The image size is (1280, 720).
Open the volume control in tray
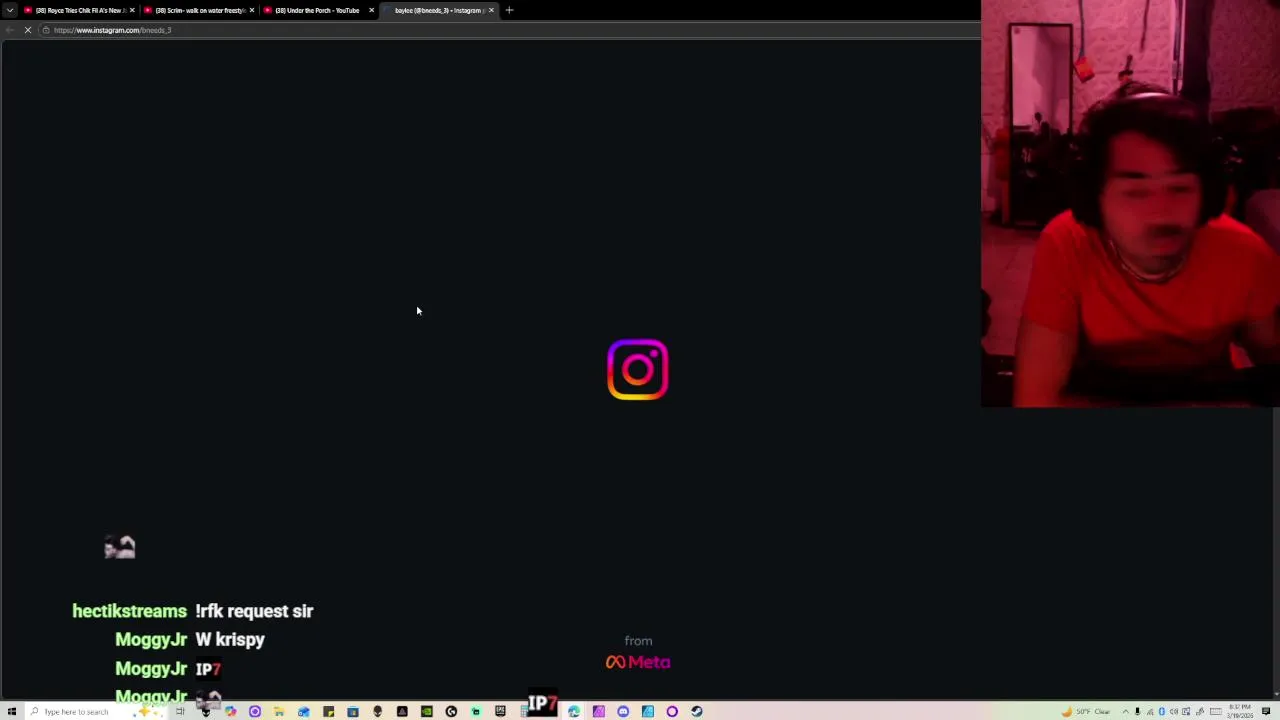1174,711
